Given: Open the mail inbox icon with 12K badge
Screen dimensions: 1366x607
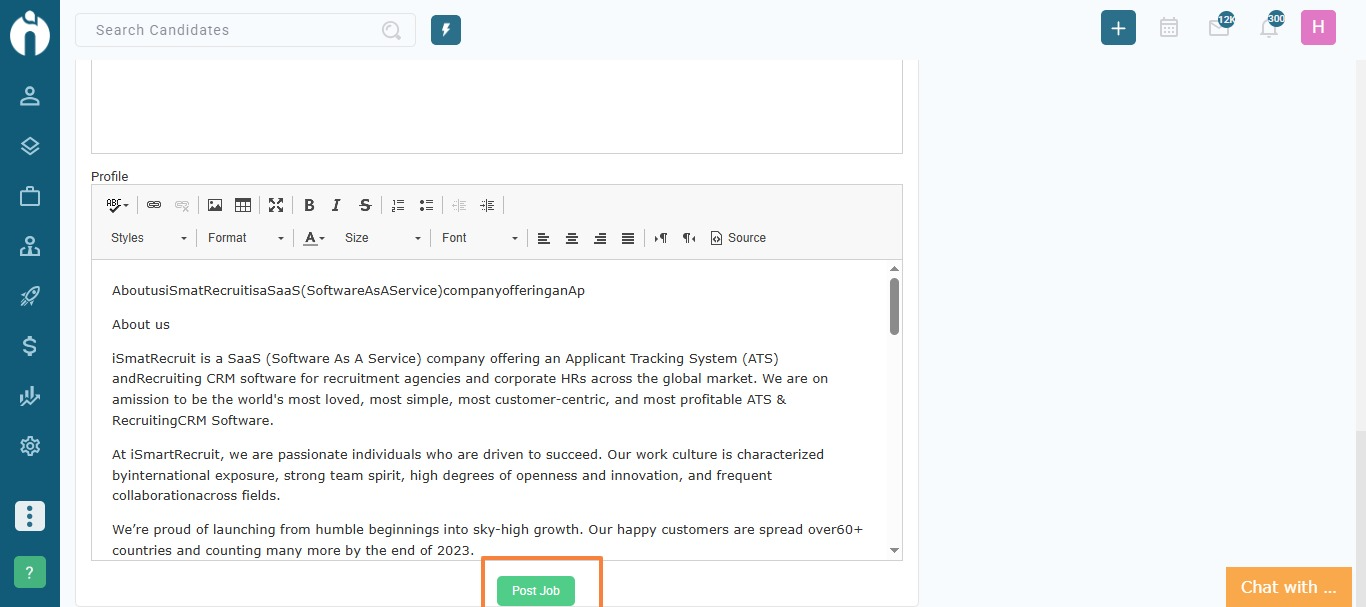Looking at the screenshot, I should [x=1219, y=27].
